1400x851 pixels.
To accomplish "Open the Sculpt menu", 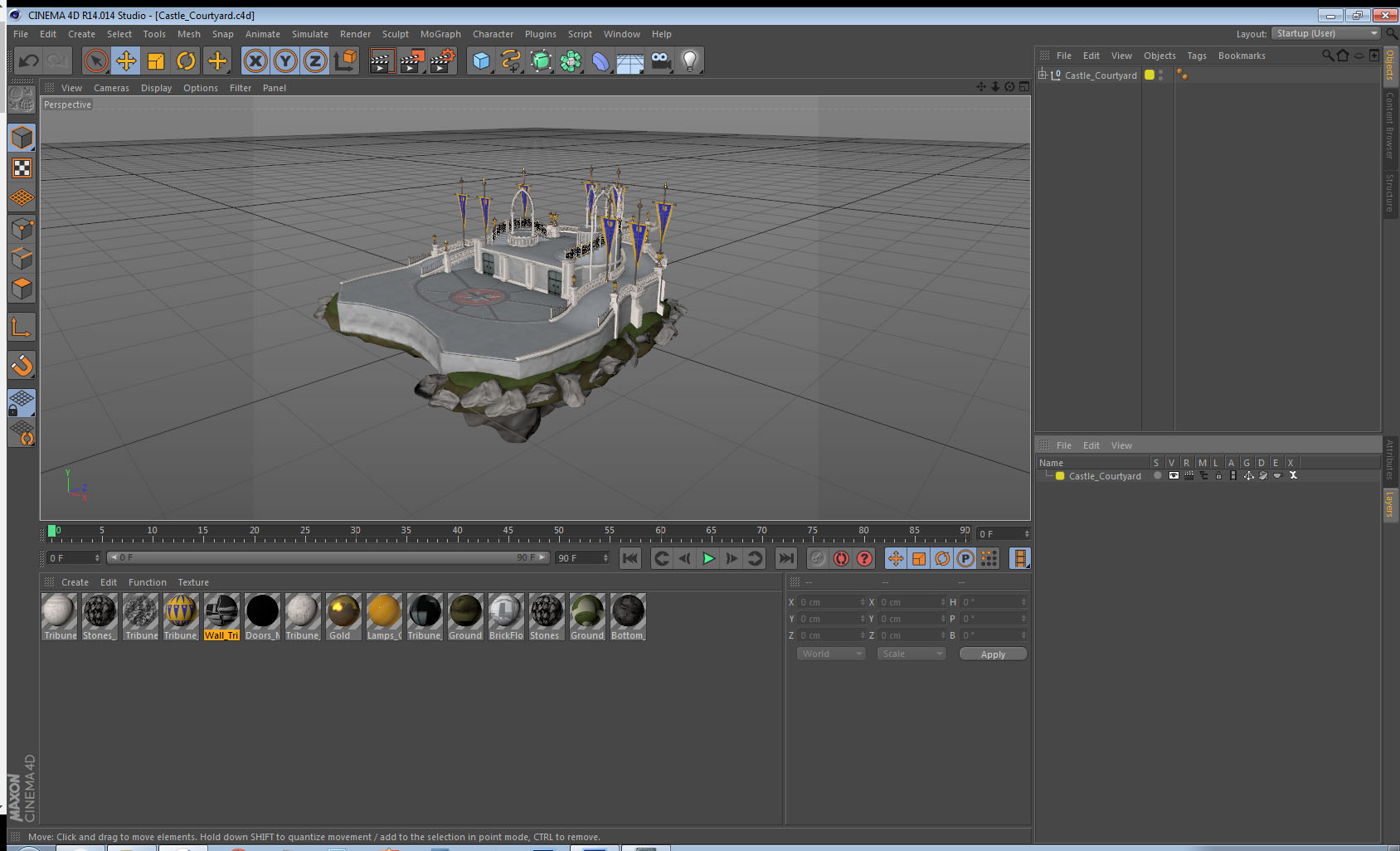I will click(x=396, y=34).
